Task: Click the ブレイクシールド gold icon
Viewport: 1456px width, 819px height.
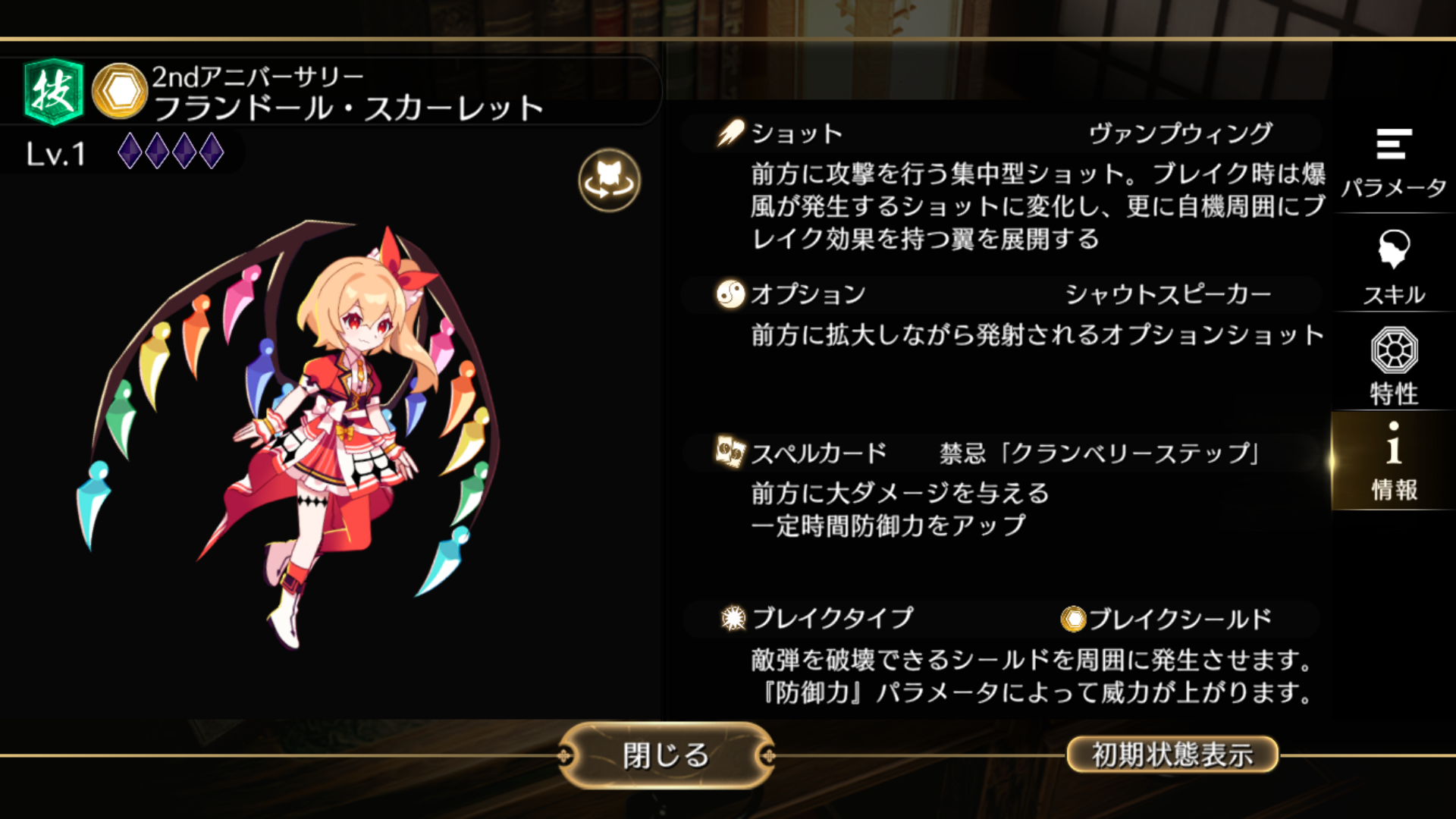Action: click(1073, 619)
